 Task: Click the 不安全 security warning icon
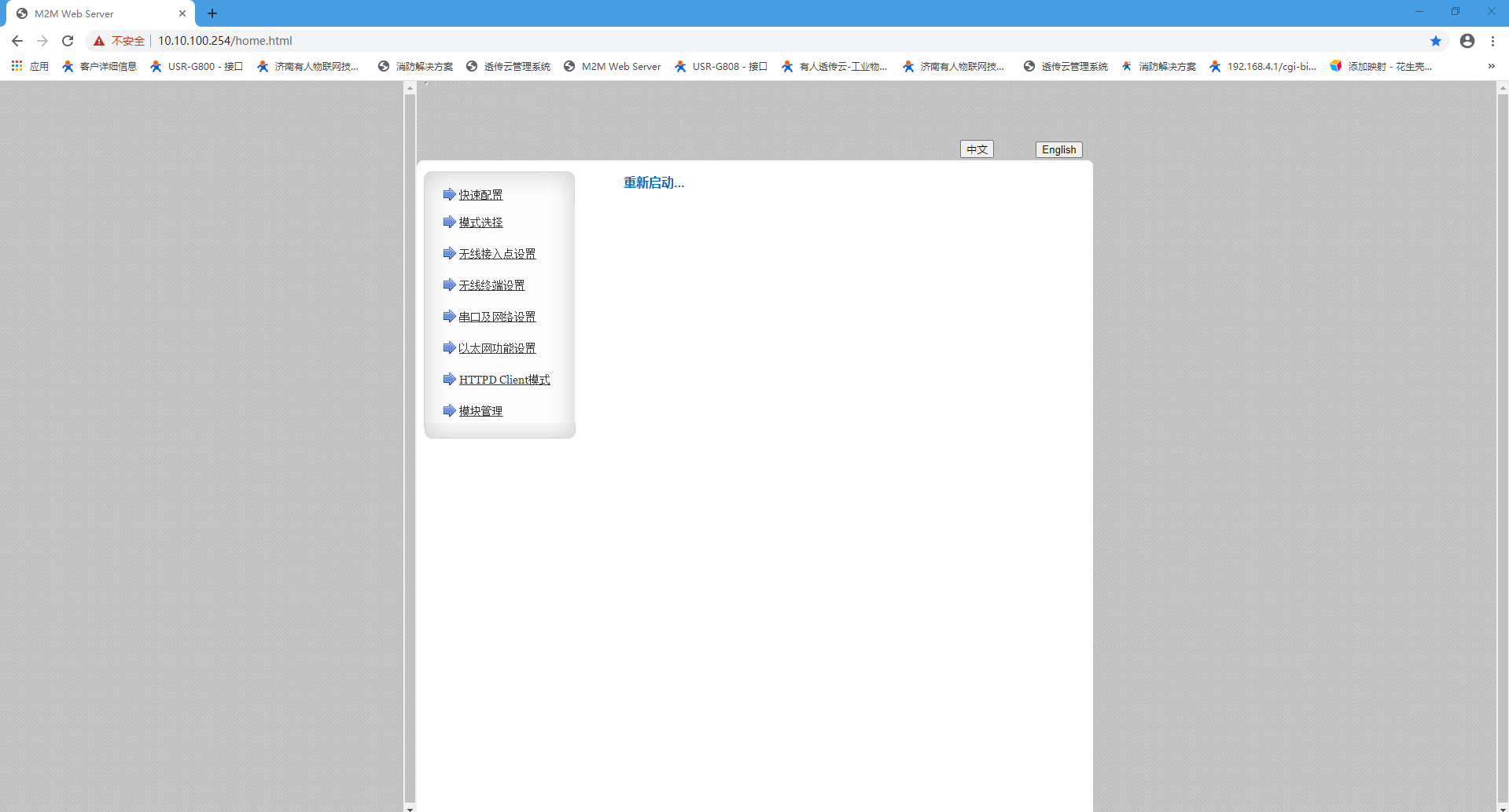click(99, 41)
